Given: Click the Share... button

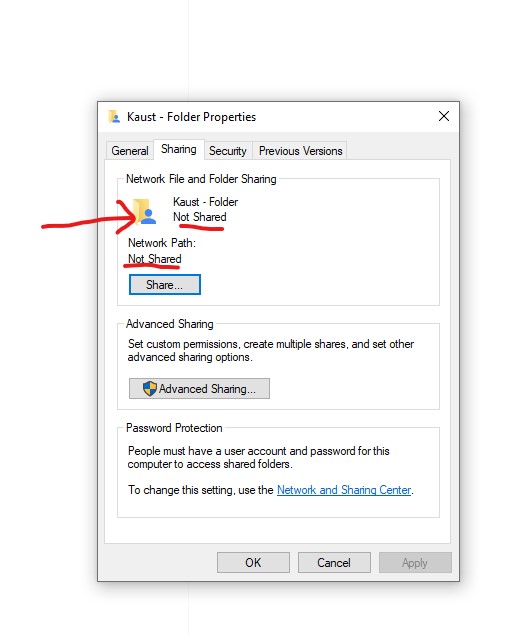Looking at the screenshot, I should coord(165,285).
